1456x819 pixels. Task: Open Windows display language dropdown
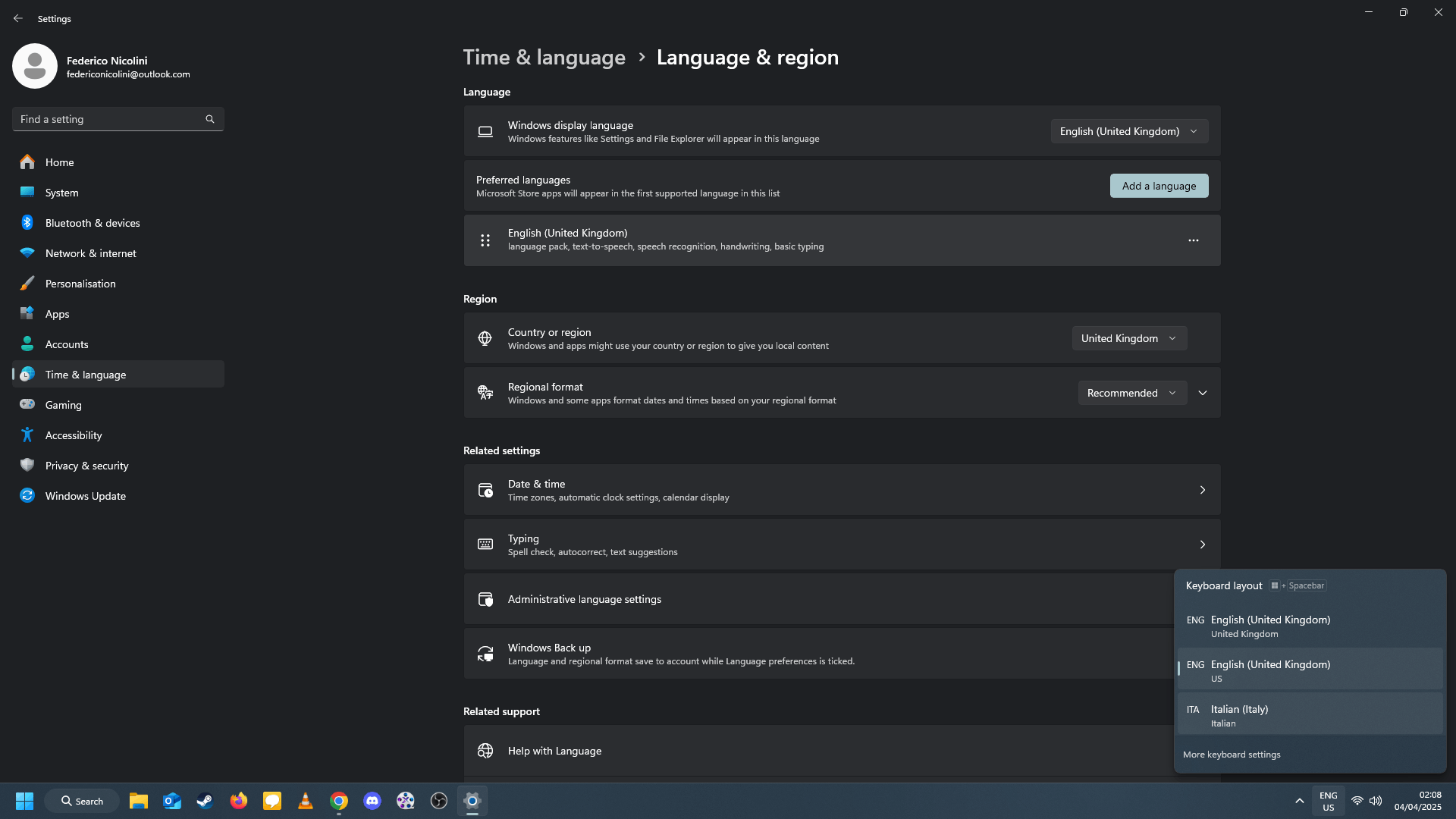click(x=1128, y=131)
